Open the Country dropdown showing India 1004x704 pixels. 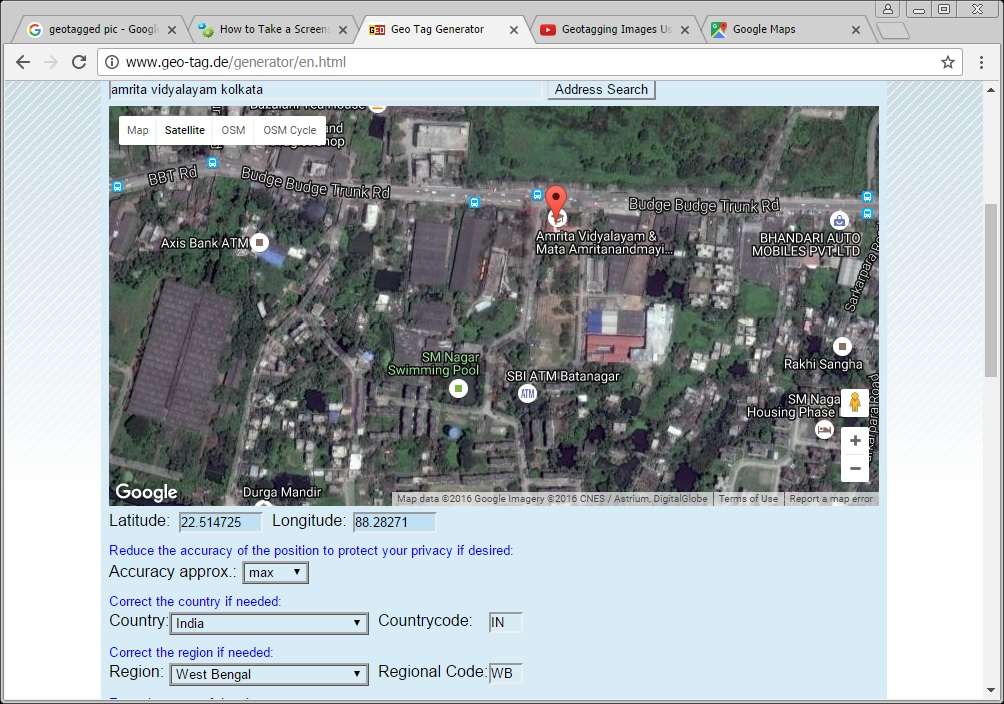click(269, 623)
